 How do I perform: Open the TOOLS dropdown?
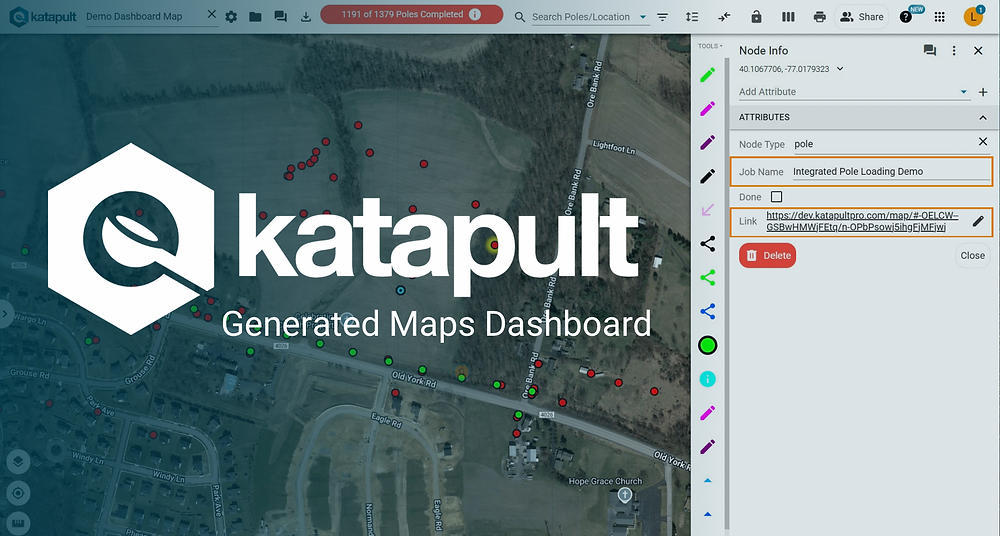[710, 46]
